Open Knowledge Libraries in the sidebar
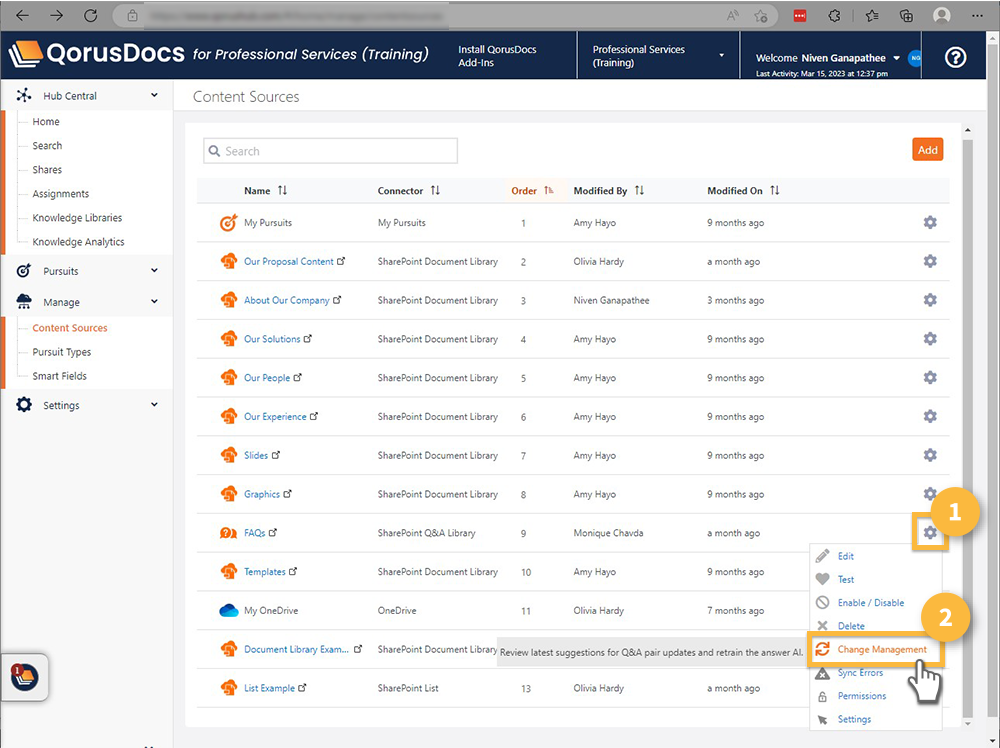This screenshot has width=1000, height=748. 77,217
